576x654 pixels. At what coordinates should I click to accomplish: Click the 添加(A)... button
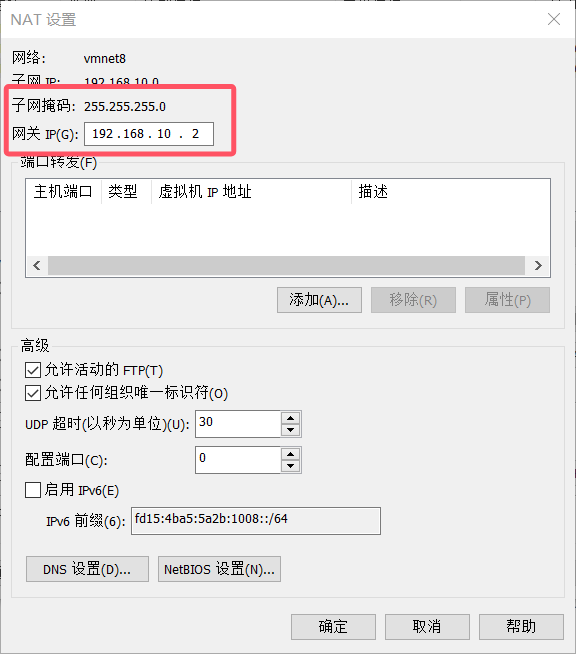(319, 300)
